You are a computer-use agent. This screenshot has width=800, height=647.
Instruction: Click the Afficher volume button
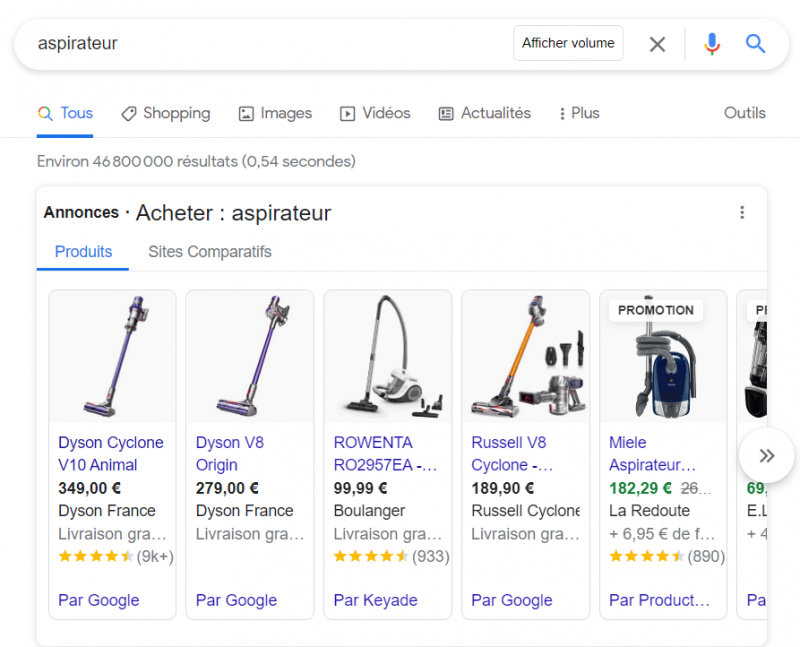[x=568, y=43]
